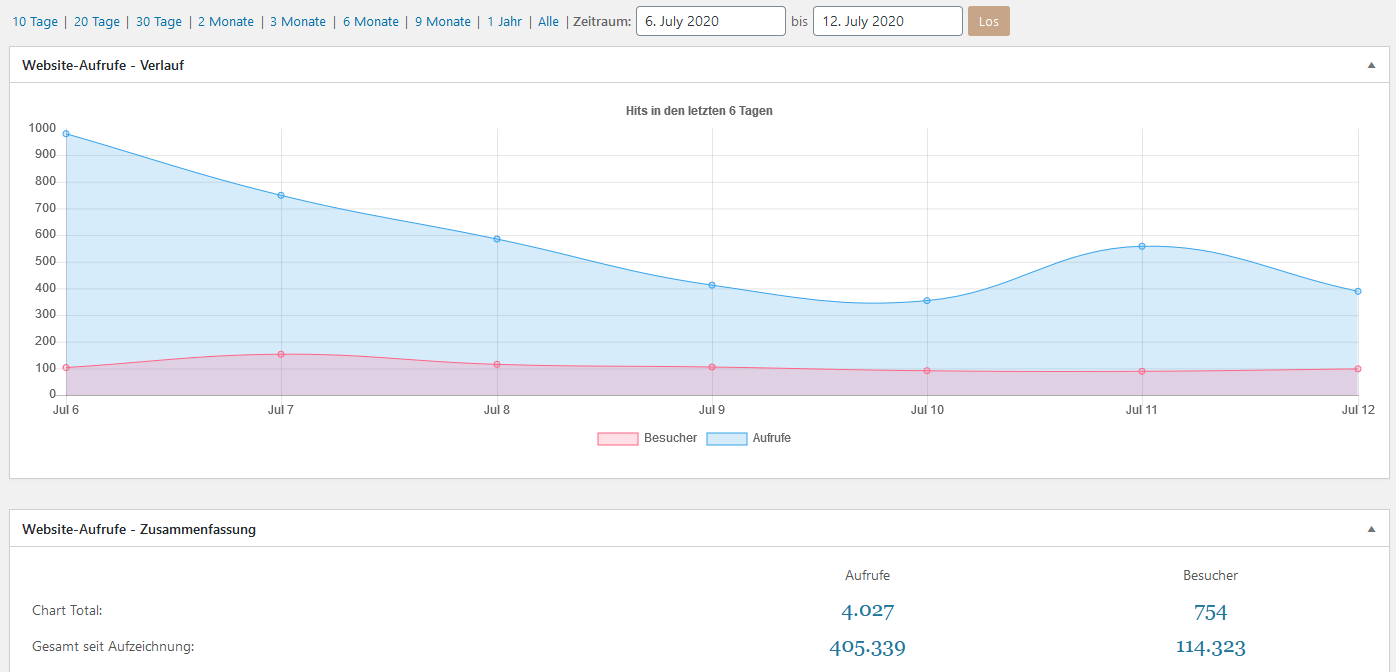
Task: Click the Aufrufe data point on Jul 9
Action: pos(712,285)
